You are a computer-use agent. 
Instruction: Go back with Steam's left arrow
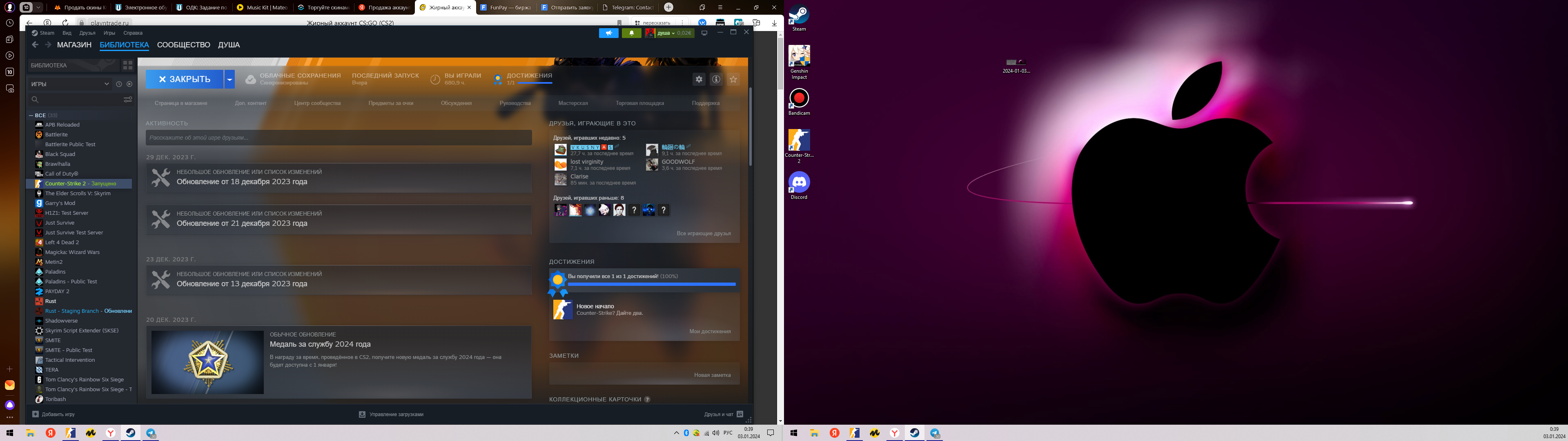click(35, 45)
